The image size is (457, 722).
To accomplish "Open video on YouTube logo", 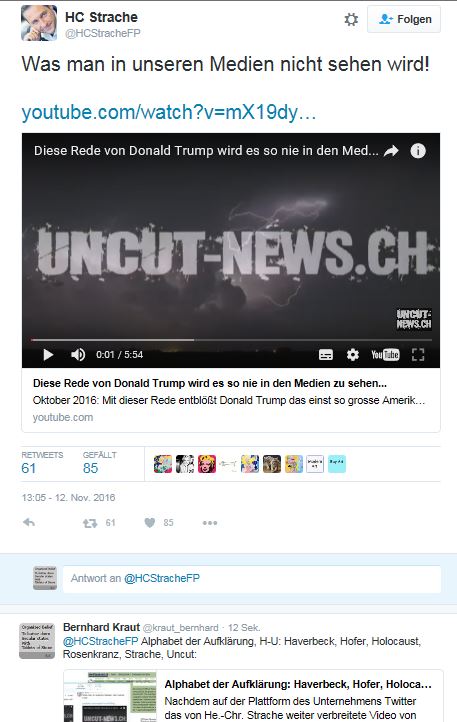I will click(x=385, y=355).
